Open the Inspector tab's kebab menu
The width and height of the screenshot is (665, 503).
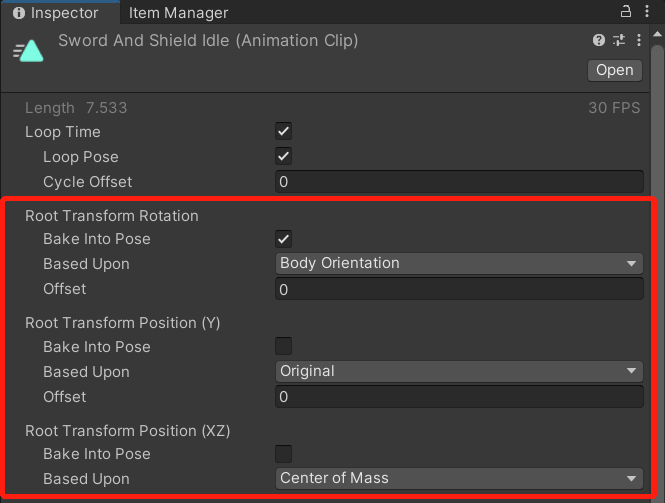click(x=647, y=11)
